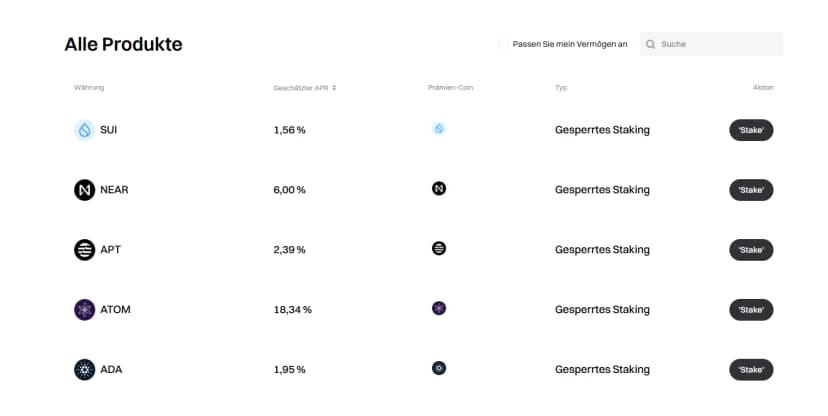828x416 pixels.
Task: Enable 'Passen Sie mein Vermögen an' checkbox
Action: (503, 44)
